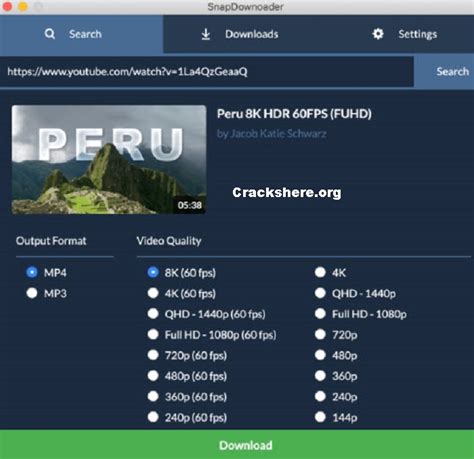
Task: Choose QHD - 1440p (60 fps)
Action: 153,314
